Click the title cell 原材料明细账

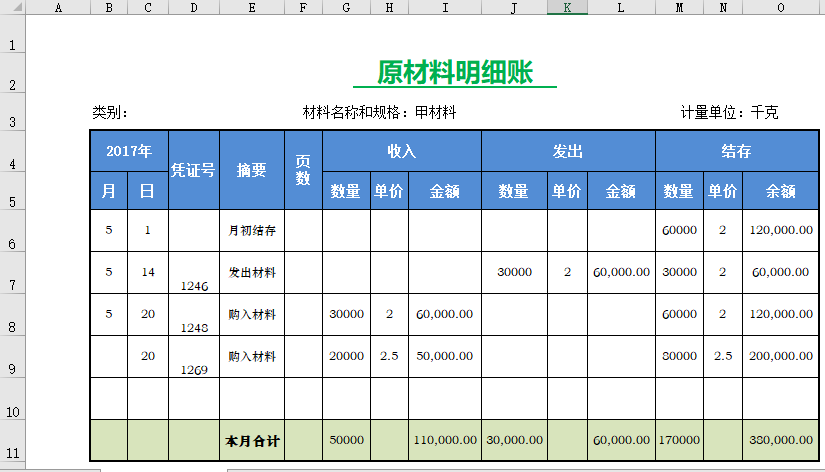coord(455,72)
